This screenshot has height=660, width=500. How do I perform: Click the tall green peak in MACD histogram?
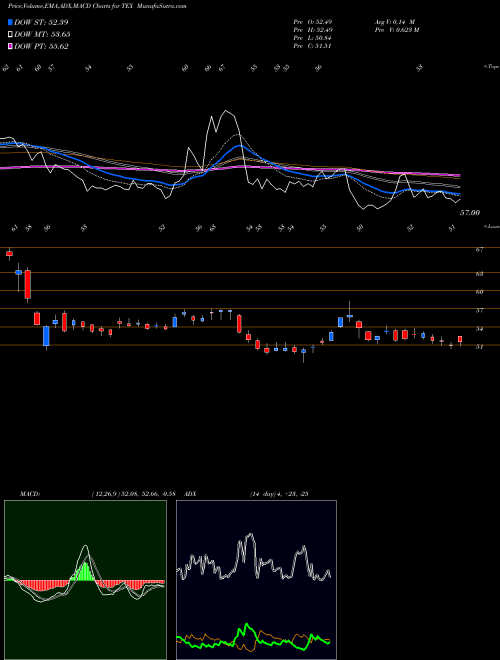(x=86, y=570)
